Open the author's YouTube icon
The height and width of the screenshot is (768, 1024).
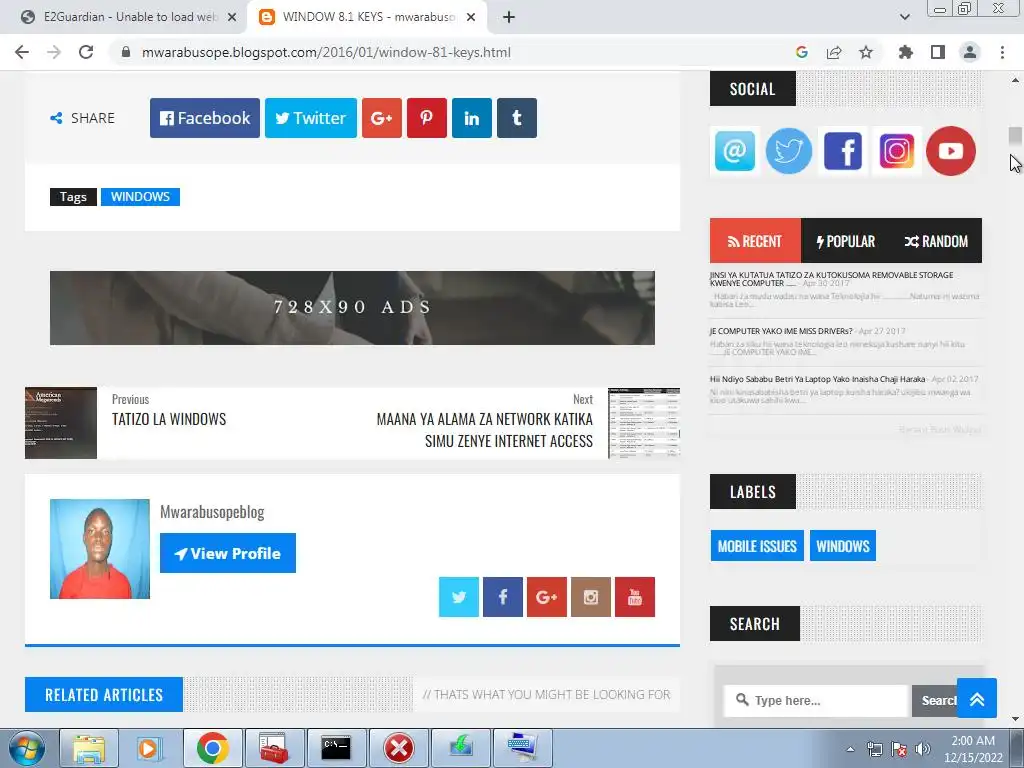point(635,597)
